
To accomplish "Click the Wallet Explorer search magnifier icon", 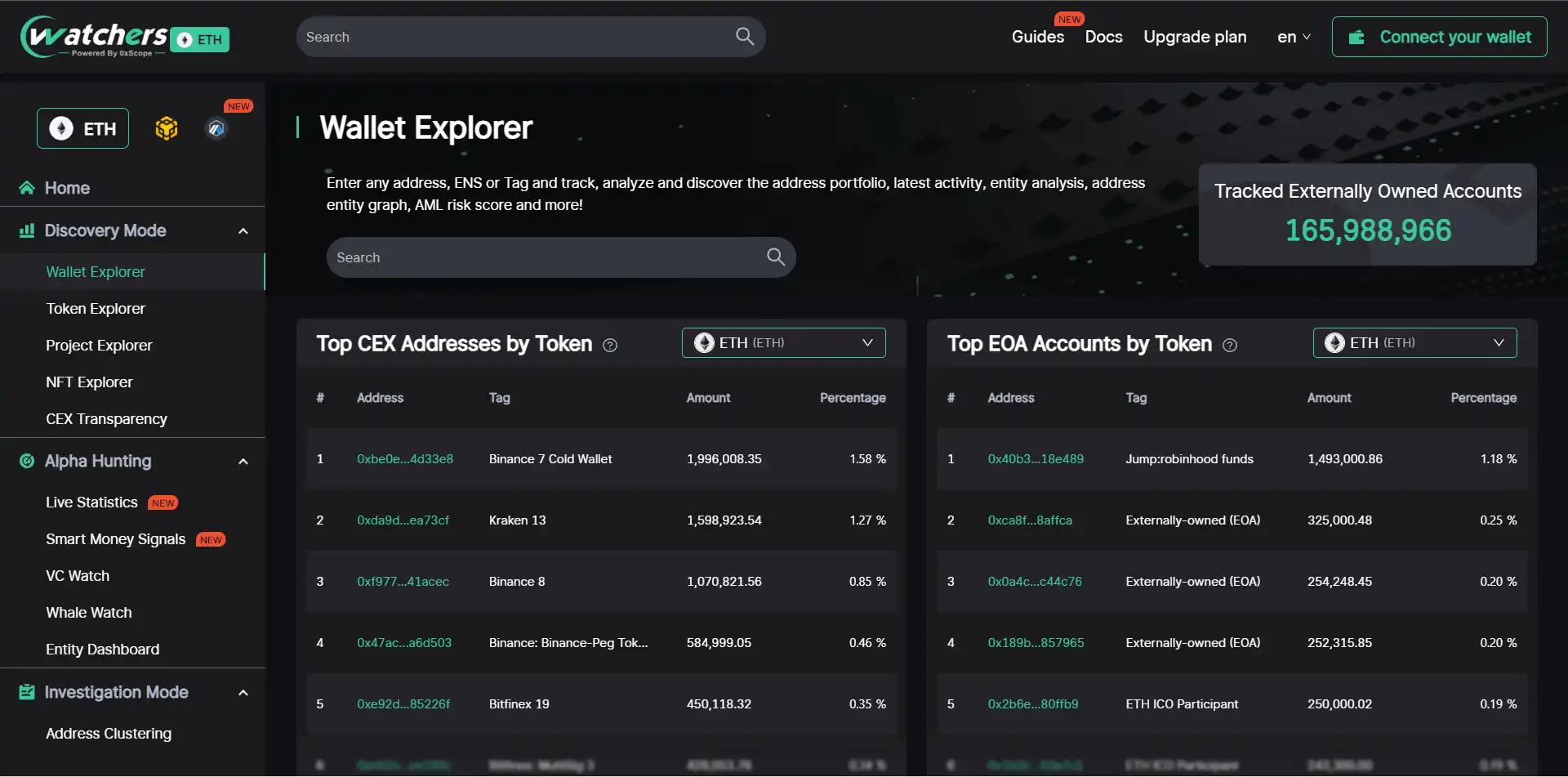I will pyautogui.click(x=776, y=257).
